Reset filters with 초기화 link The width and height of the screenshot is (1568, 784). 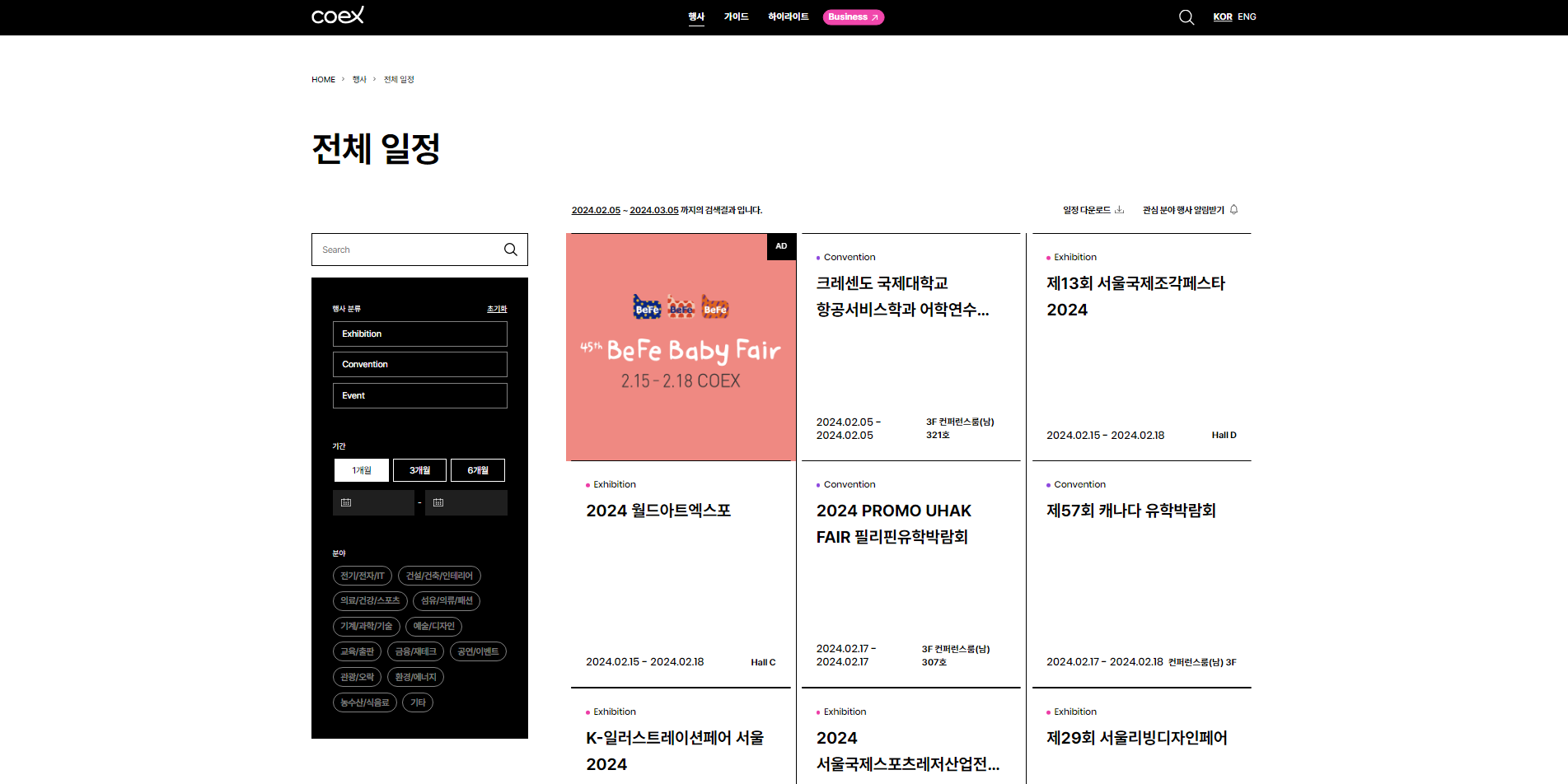[x=497, y=309]
